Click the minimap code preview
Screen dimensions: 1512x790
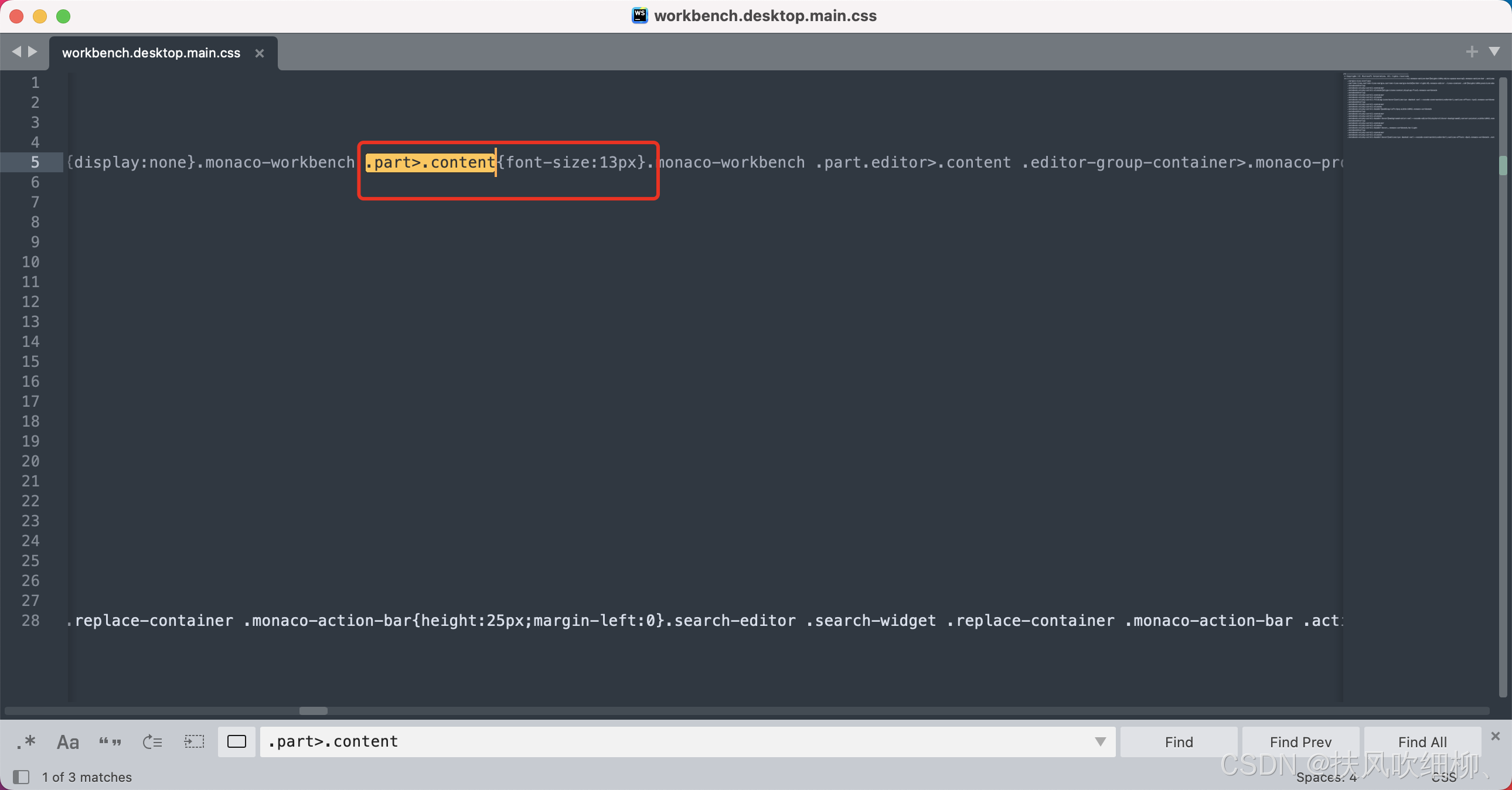(1419, 106)
